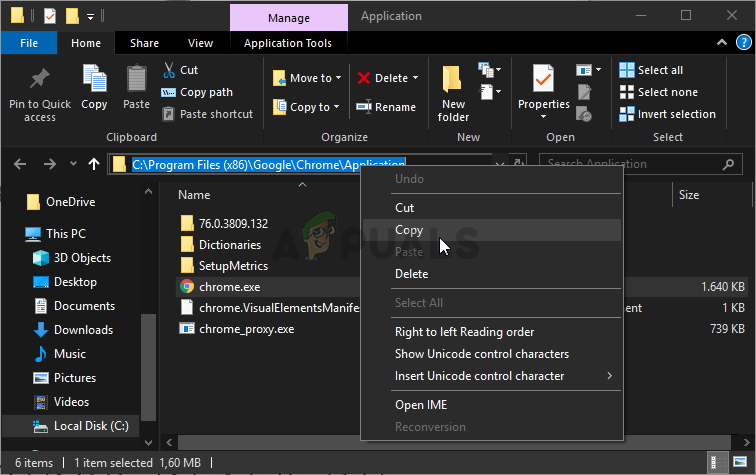Go forward with the right arrow
Viewport: 756px width, 475px height.
(50, 164)
